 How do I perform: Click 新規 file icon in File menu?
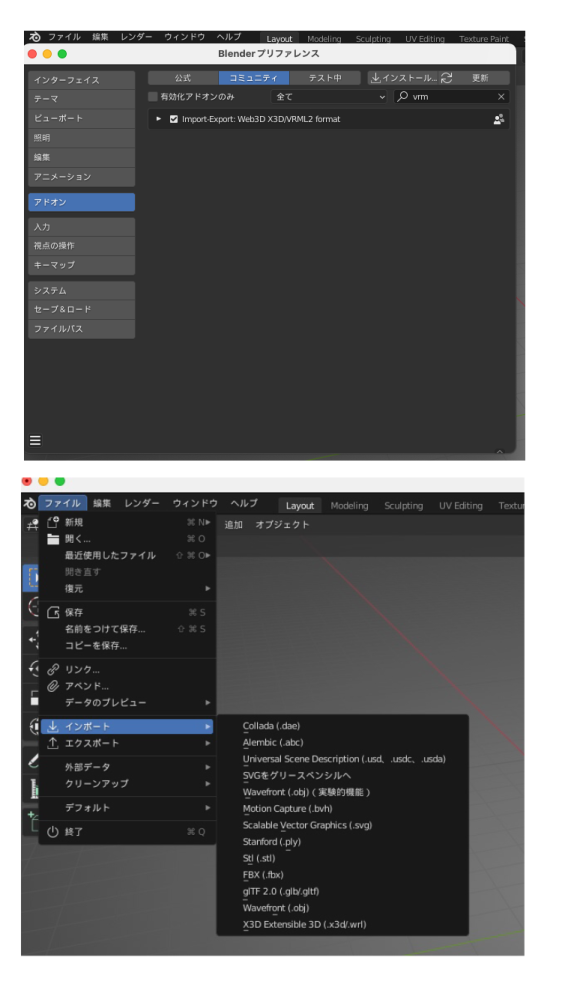click(x=53, y=522)
